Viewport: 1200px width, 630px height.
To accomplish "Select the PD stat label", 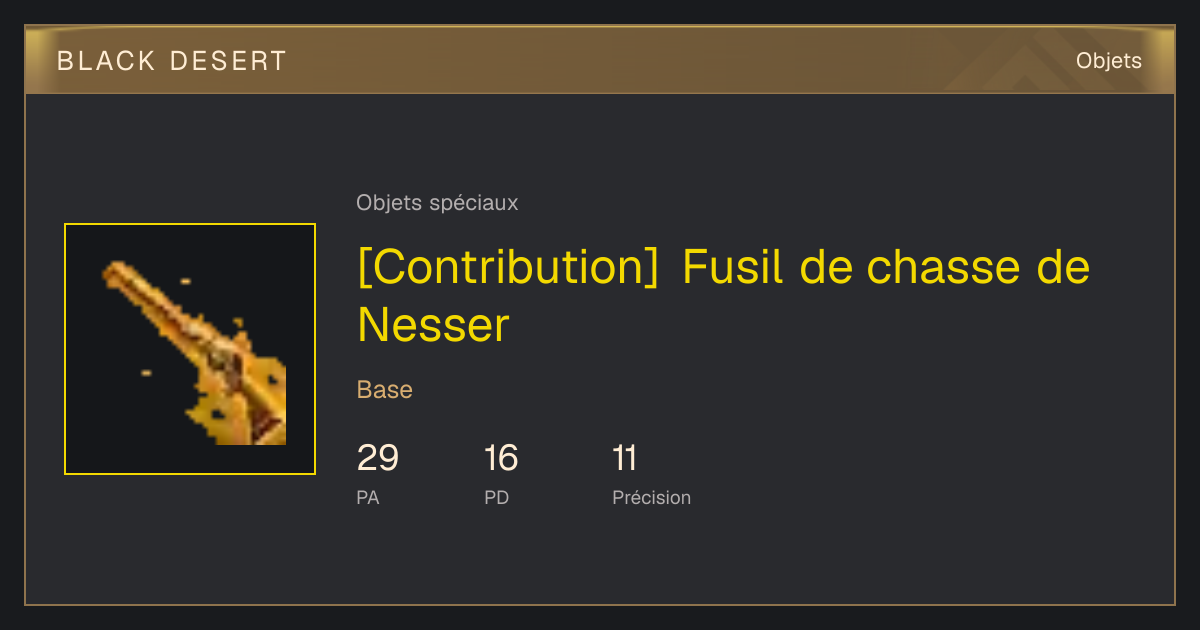I will (x=497, y=497).
